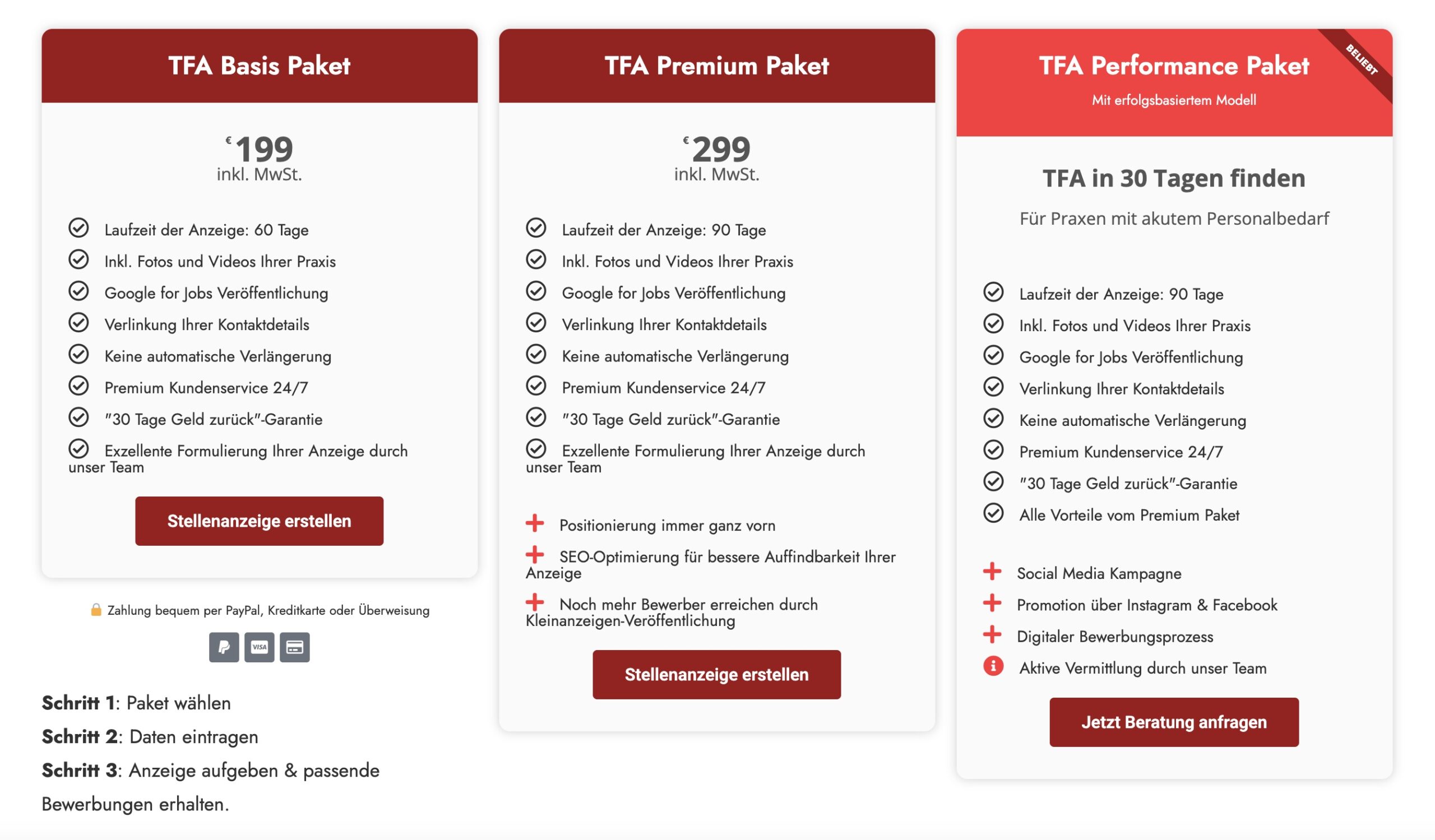Click the PayPal payment icon
This screenshot has width=1435, height=840.
tap(224, 647)
